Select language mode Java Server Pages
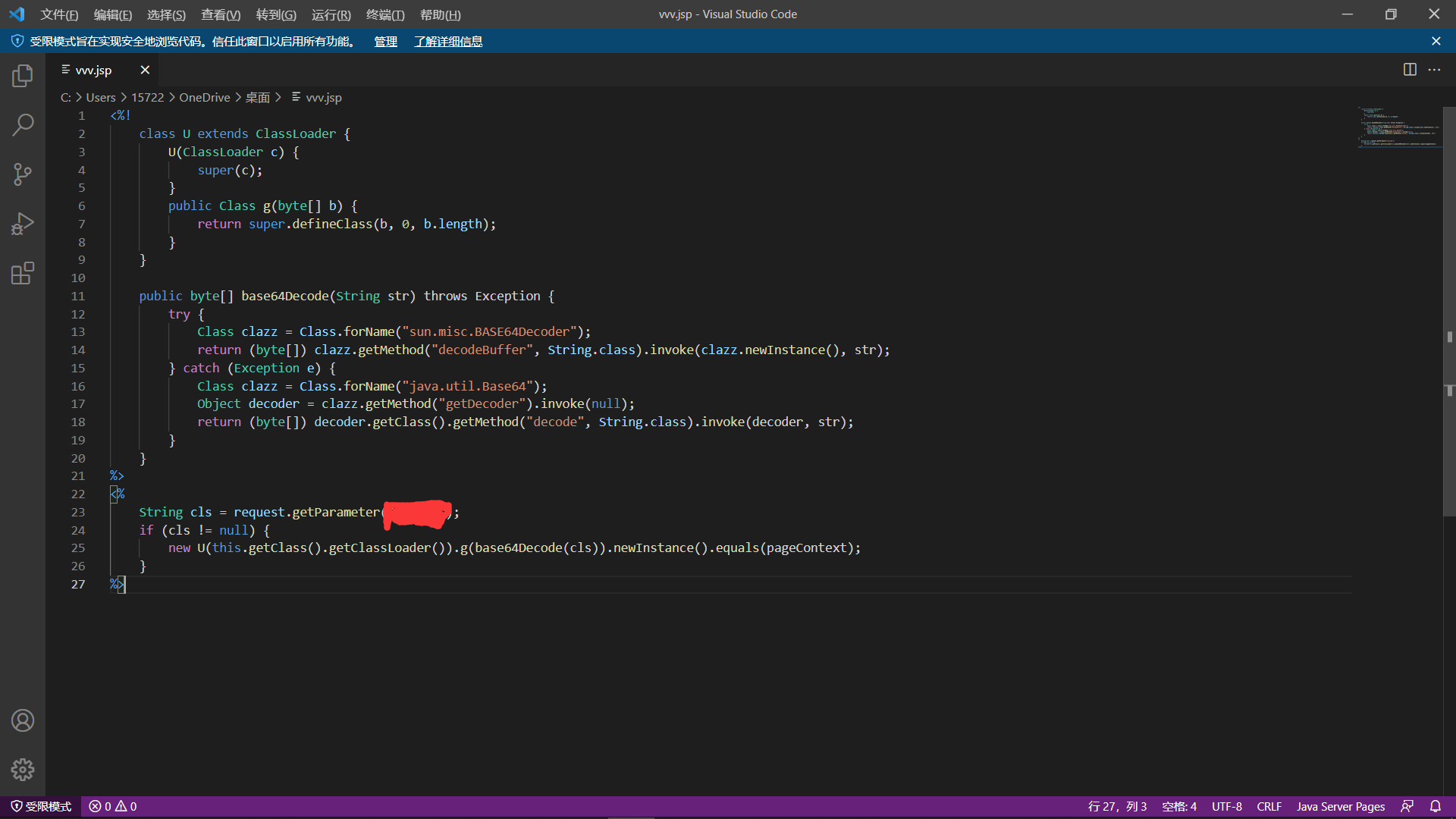1456x819 pixels. pyautogui.click(x=1341, y=806)
